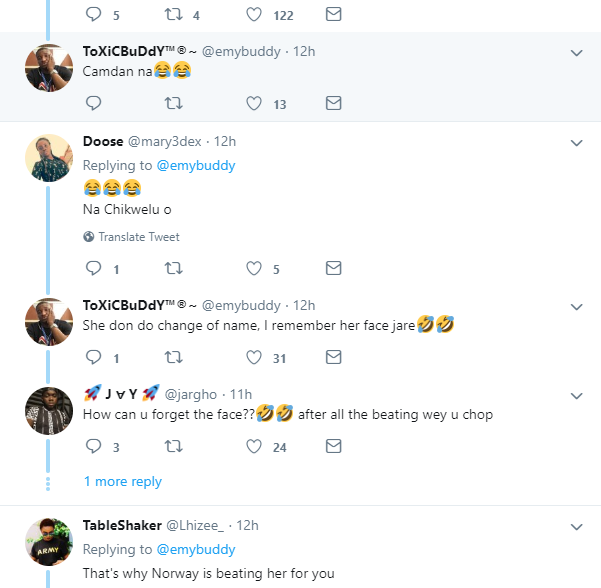Open @emybuddy mention in TableShaker's reply

[x=195, y=549]
